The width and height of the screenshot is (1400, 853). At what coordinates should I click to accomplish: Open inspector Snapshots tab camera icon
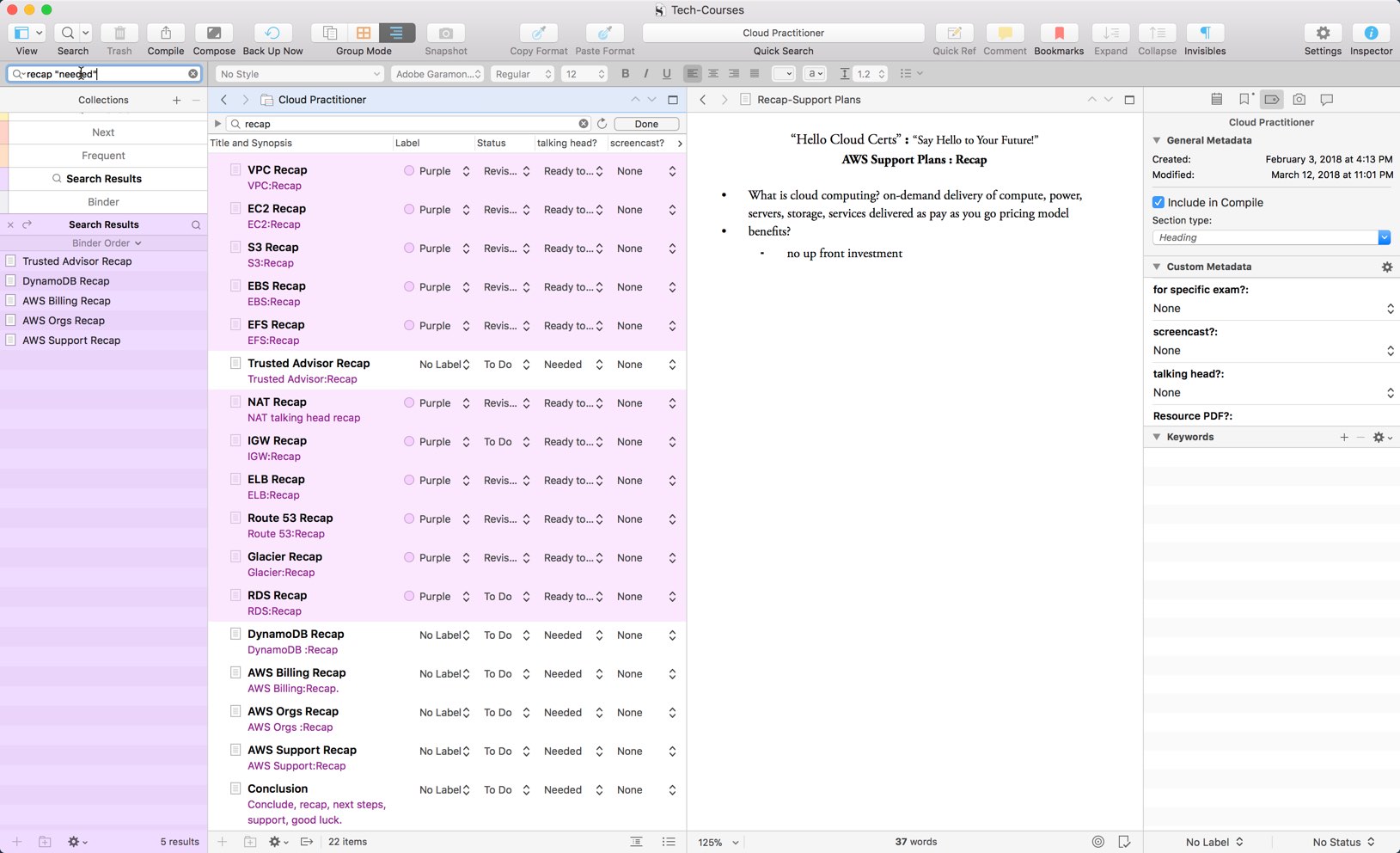pos(1299,100)
